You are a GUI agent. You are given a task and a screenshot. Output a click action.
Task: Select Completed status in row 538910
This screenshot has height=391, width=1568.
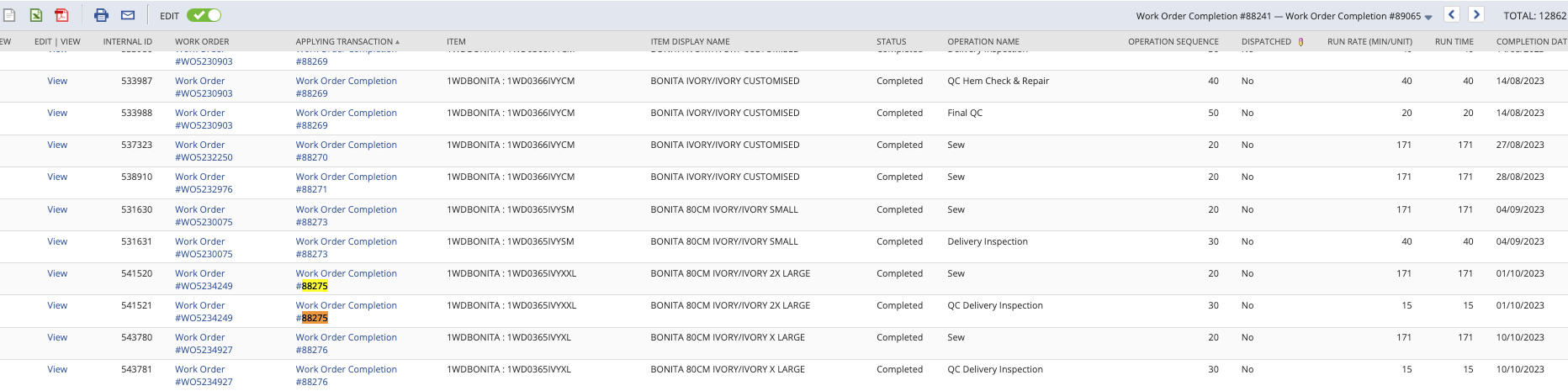899,177
